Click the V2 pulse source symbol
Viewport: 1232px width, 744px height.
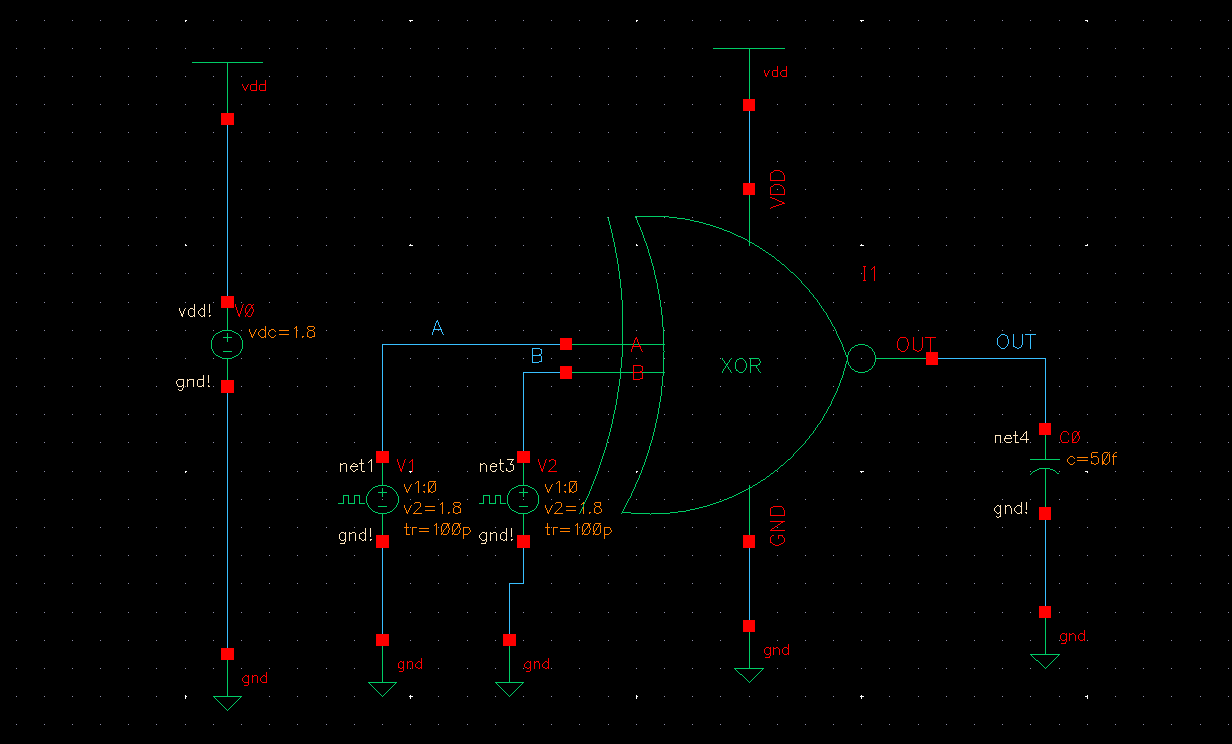pos(522,497)
